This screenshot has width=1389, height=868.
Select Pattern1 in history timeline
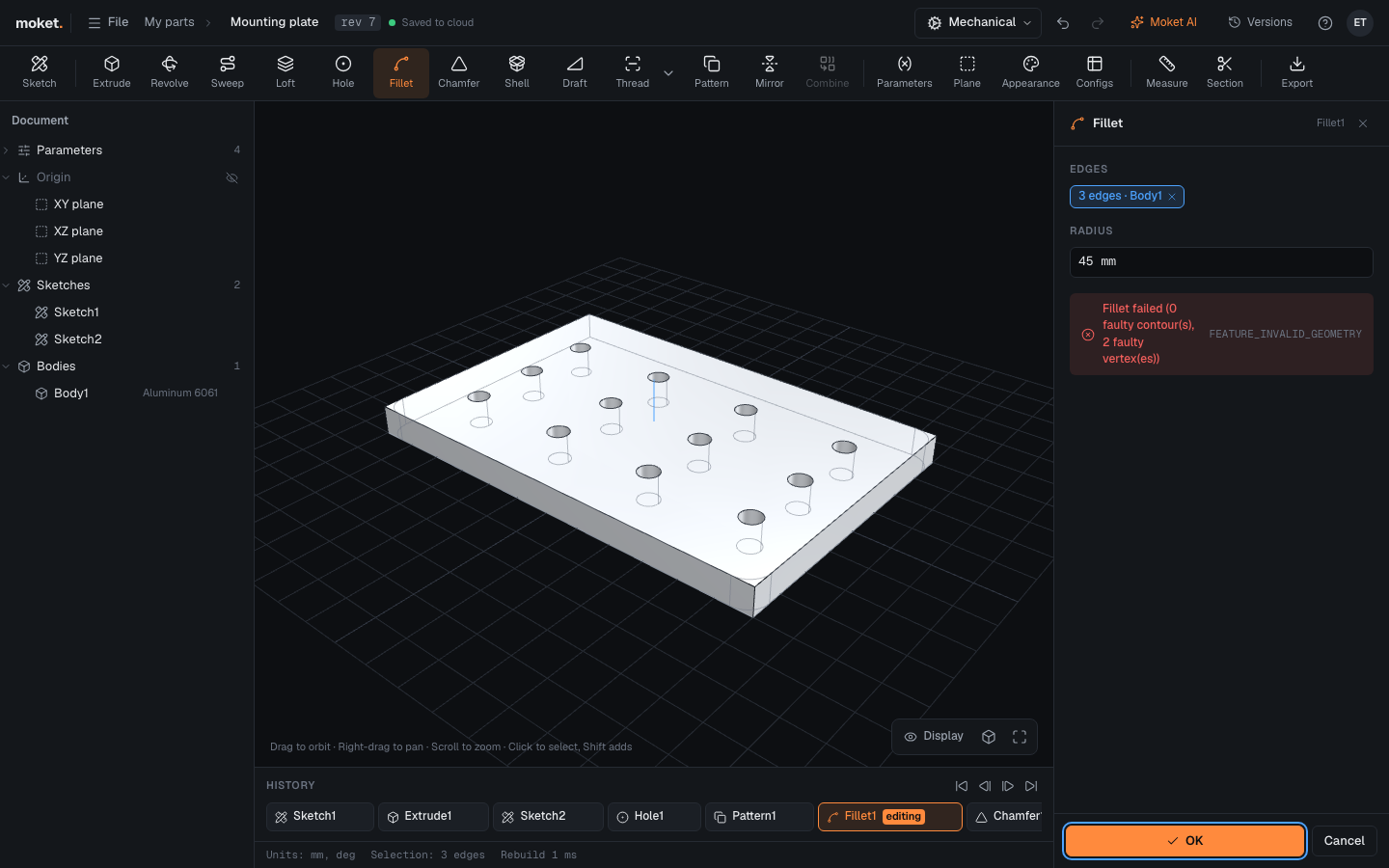(759, 817)
